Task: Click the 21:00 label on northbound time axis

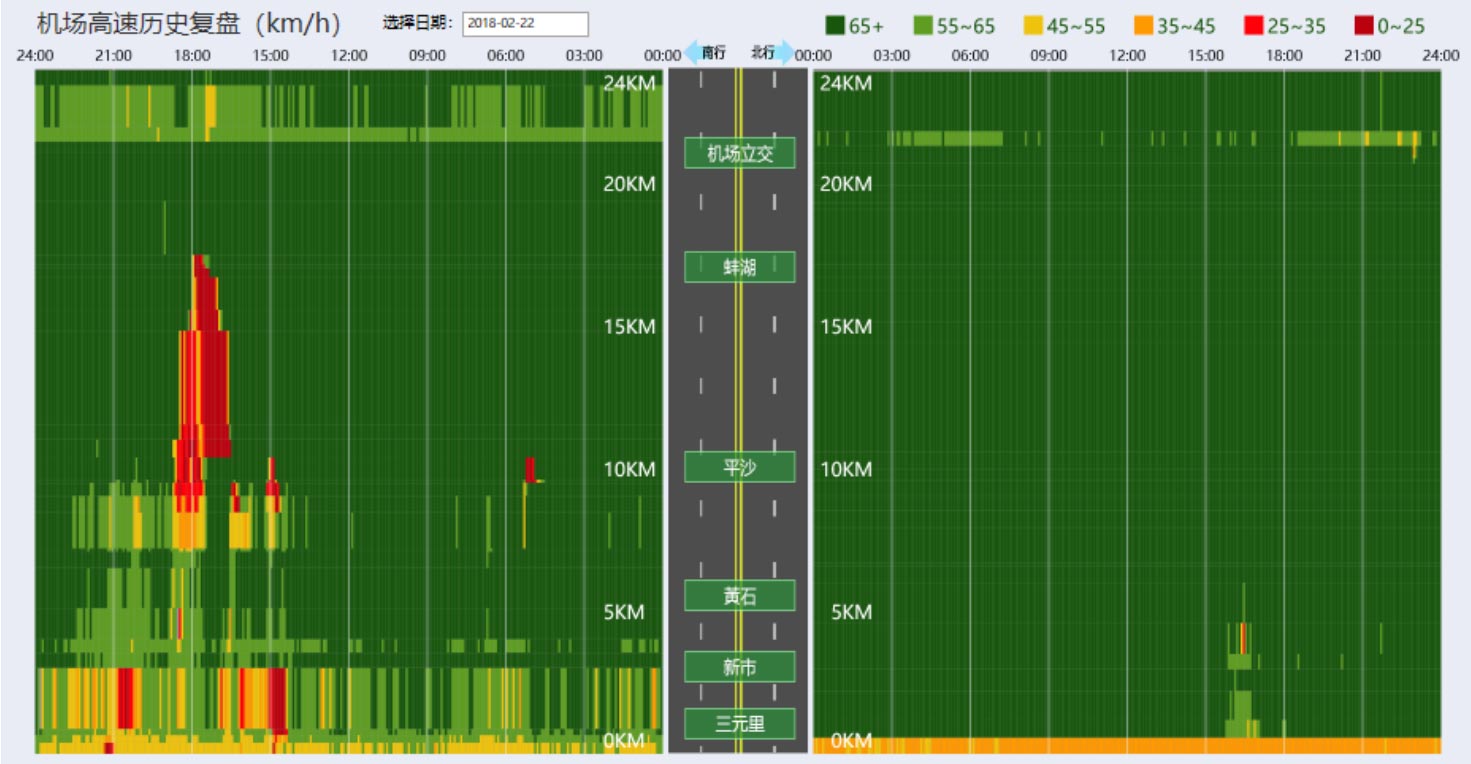Action: [1363, 56]
